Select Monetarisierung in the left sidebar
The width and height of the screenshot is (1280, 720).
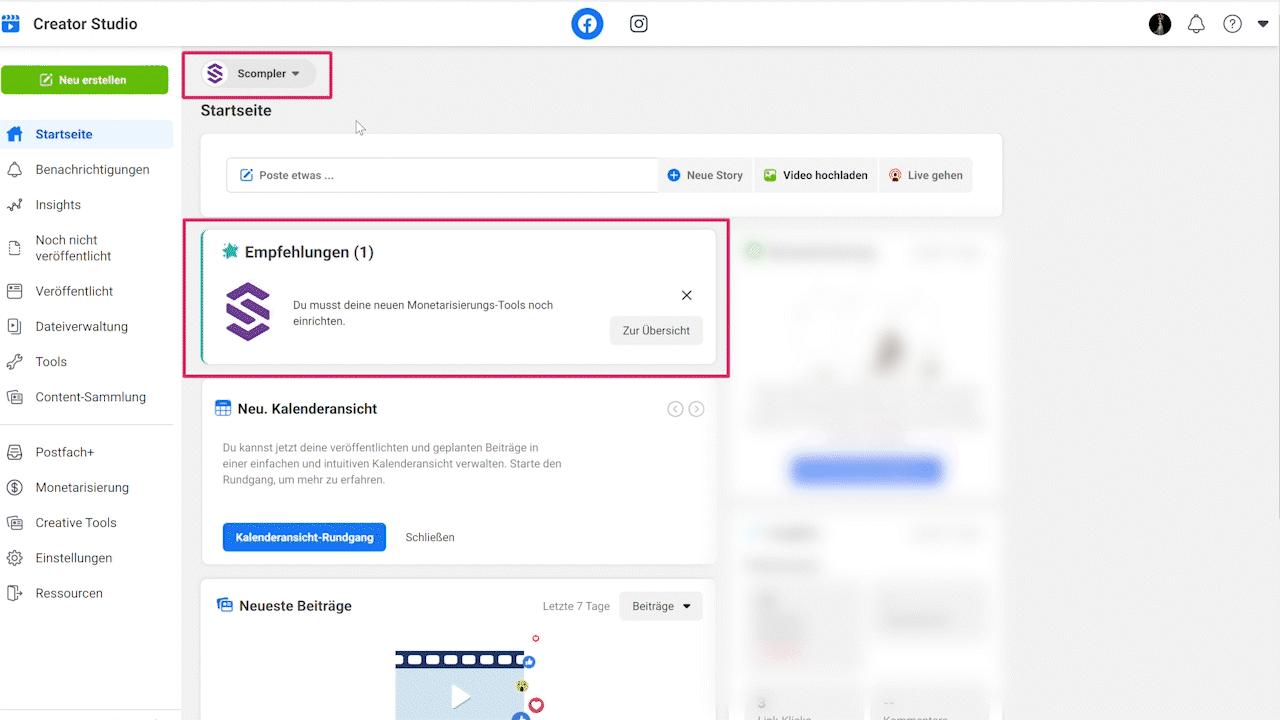click(82, 488)
